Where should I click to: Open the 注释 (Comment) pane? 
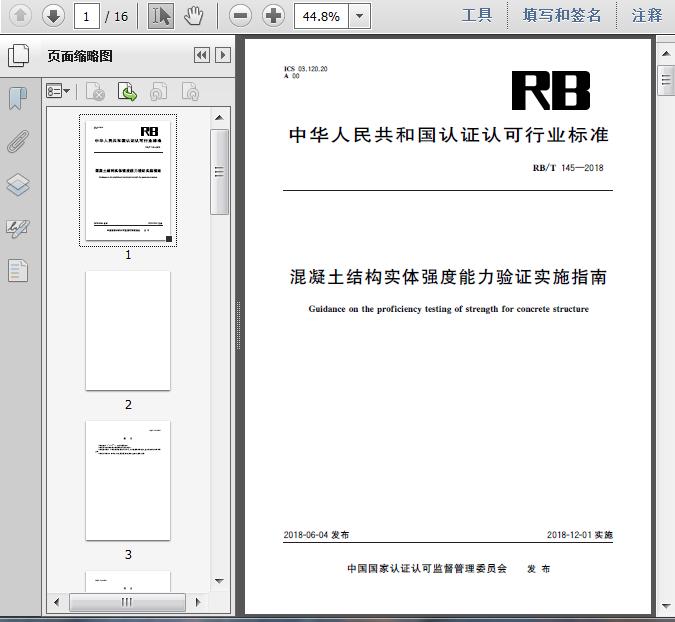[647, 15]
